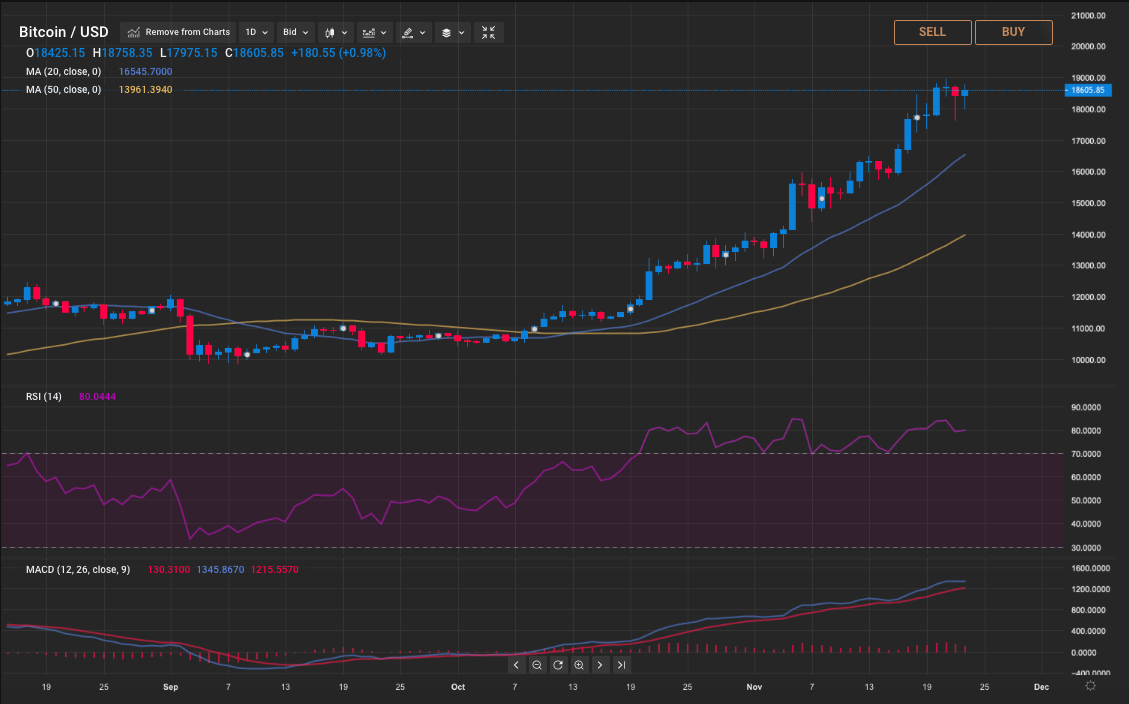Screen dimensions: 1129x704
Task: Click the scroll chart right arrow
Action: 600,665
